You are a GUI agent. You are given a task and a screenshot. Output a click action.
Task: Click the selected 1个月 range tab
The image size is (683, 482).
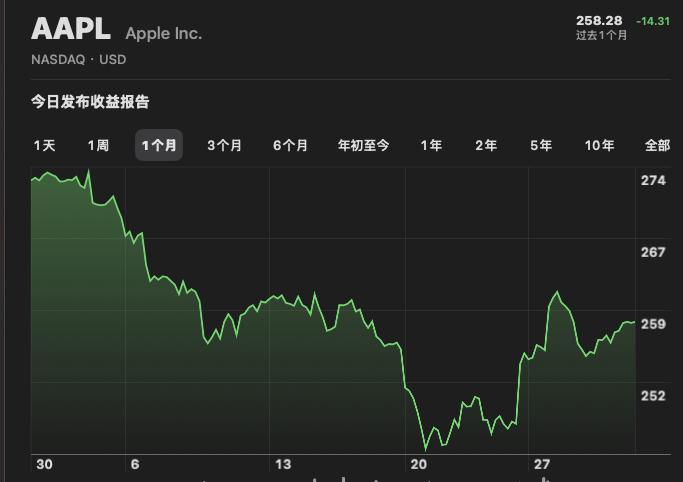(x=159, y=146)
